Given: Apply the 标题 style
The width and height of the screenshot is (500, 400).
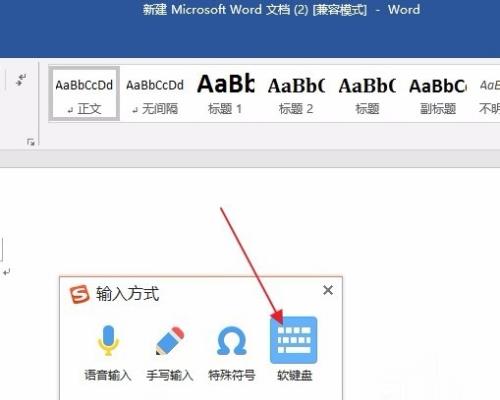Looking at the screenshot, I should point(367,95).
